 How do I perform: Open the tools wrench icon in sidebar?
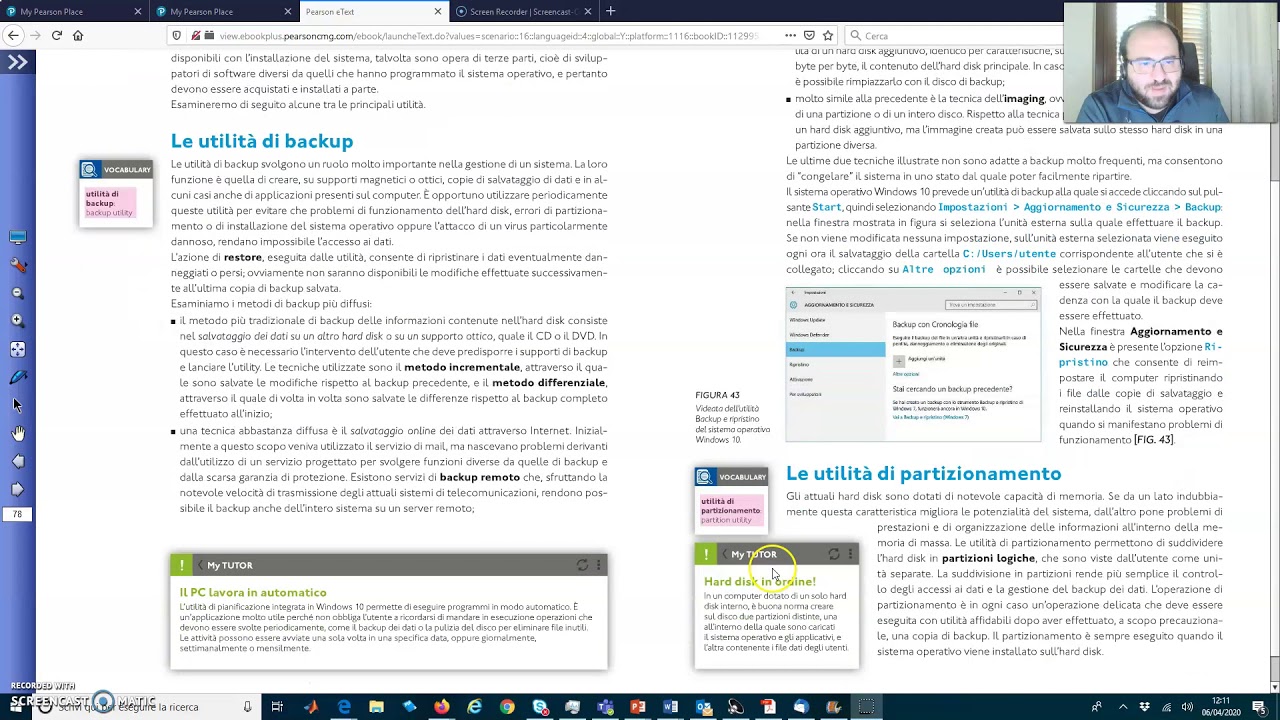[x=17, y=265]
